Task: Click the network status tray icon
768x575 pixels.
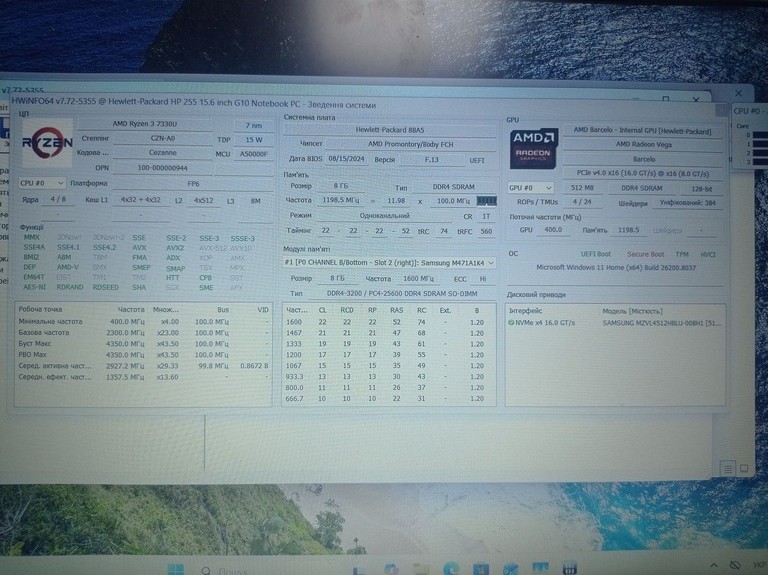Action: click(x=735, y=566)
